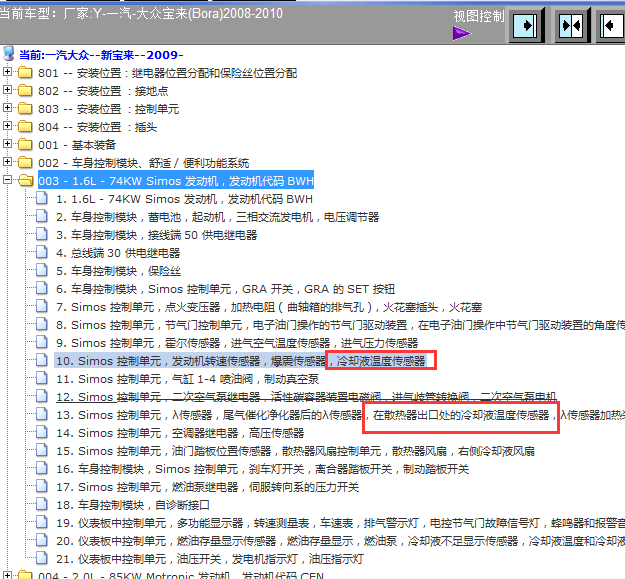Image resolution: width=625 pixels, height=579 pixels.
Task: Click the folder icon for 803 控制单元
Action: click(25, 108)
